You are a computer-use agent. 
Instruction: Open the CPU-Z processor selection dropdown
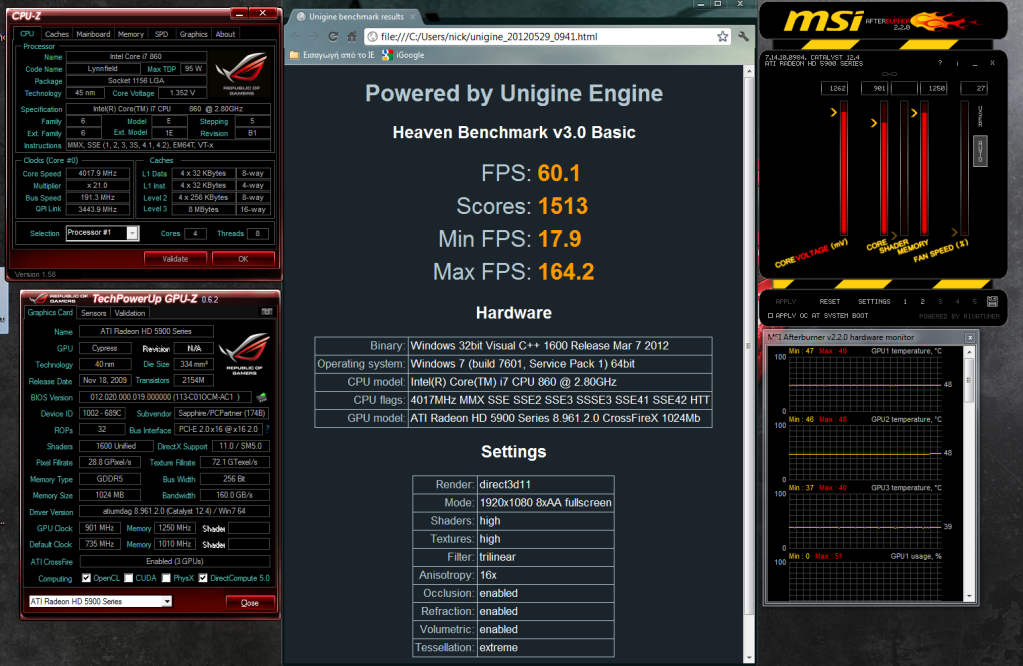pos(132,233)
